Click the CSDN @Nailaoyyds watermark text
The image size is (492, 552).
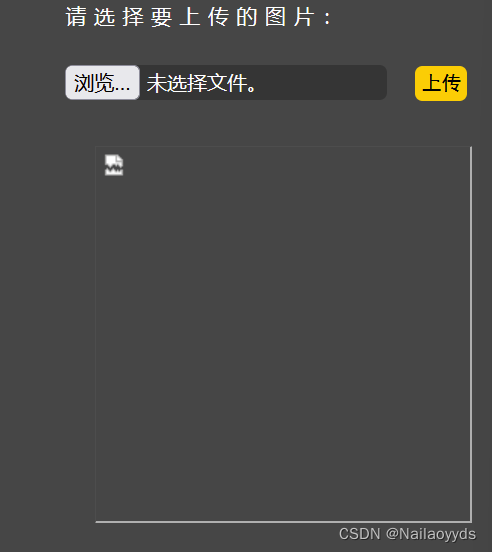click(407, 534)
